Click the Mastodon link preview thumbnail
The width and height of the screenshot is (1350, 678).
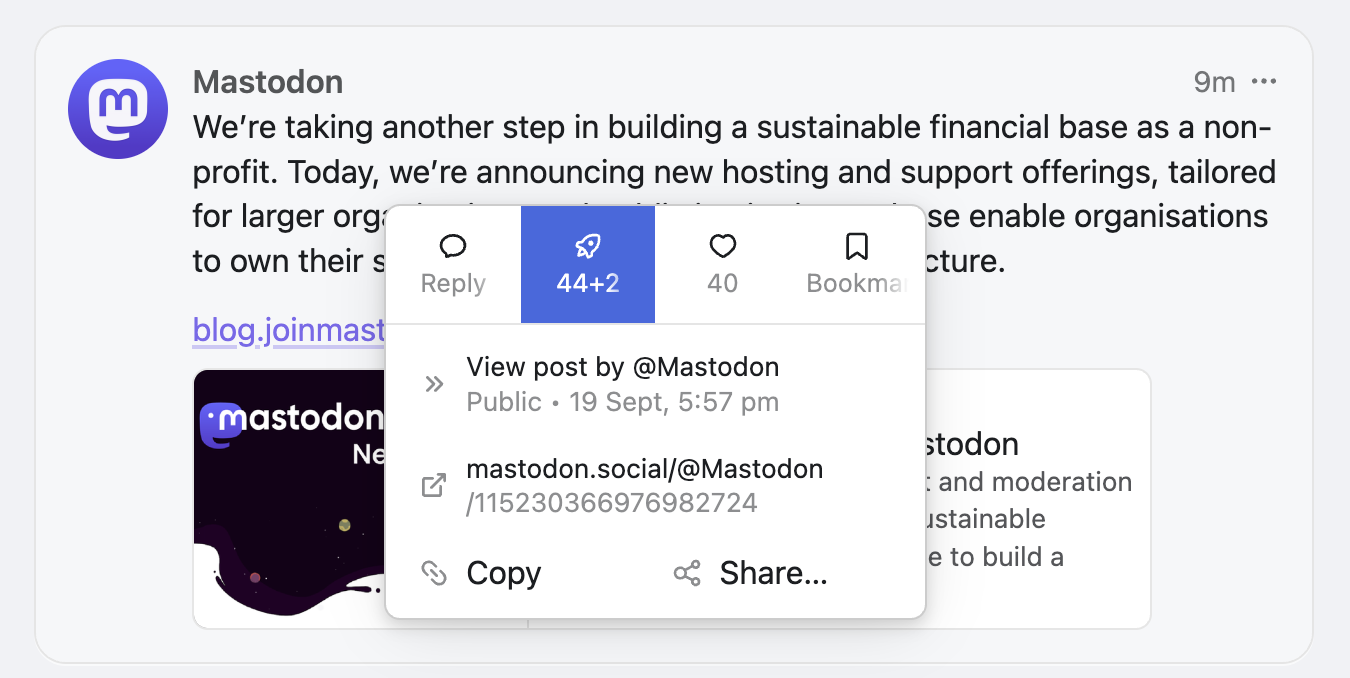coord(288,498)
